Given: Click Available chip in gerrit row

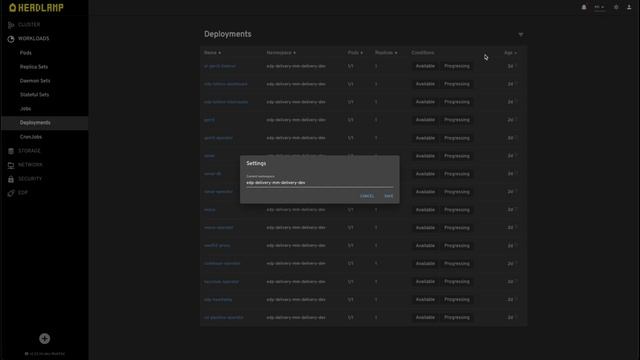Looking at the screenshot, I should click(425, 120).
